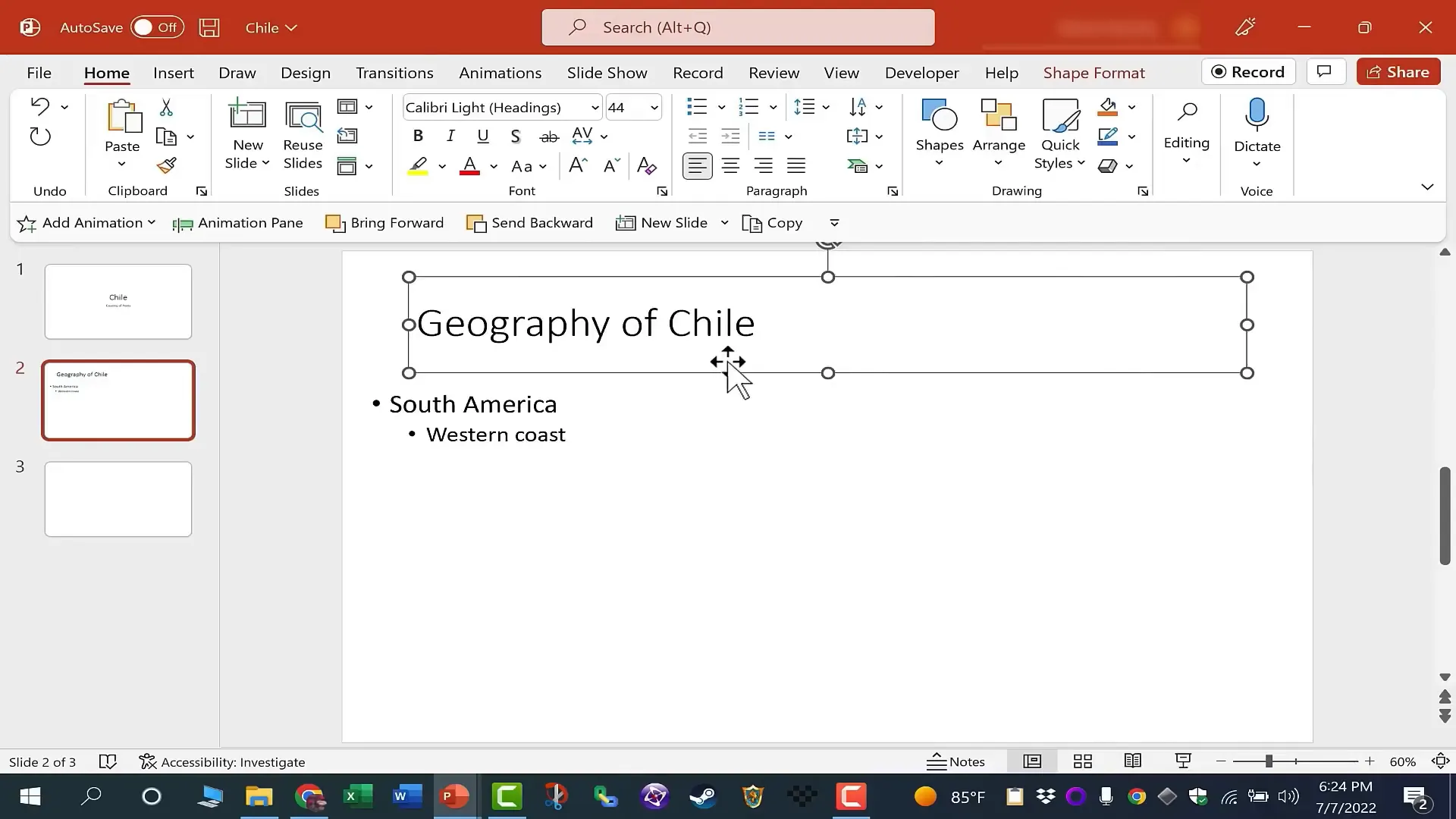Select slide 3 thumbnail
The height and width of the screenshot is (819, 1456).
tap(118, 499)
